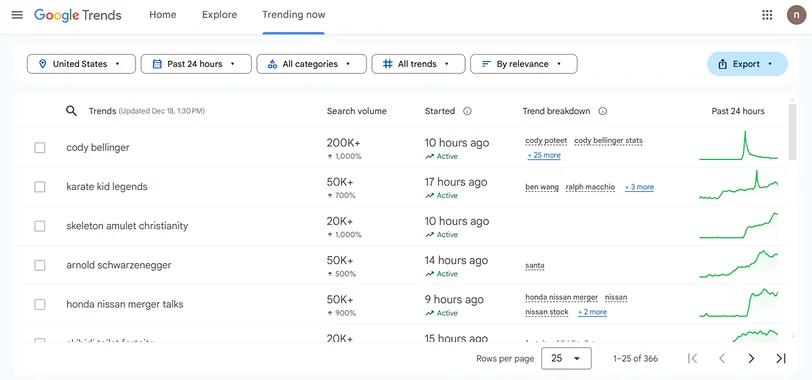This screenshot has width=812, height=380.
Task: Click skeleton amulet christianity trend name
Action: [x=127, y=226]
